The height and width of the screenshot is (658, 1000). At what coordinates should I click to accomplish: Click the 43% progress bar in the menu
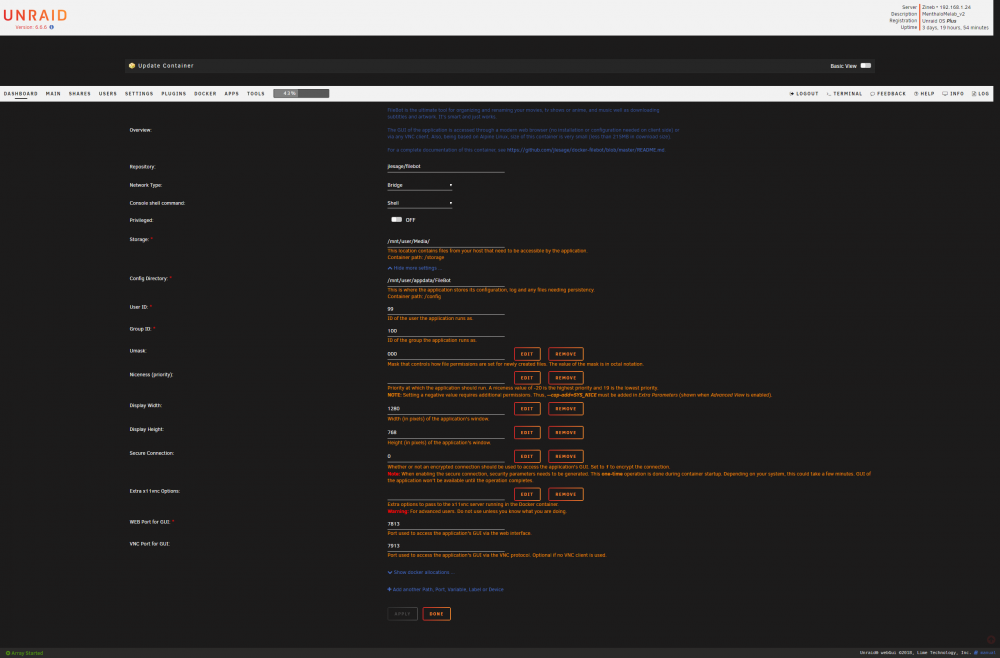coord(301,94)
